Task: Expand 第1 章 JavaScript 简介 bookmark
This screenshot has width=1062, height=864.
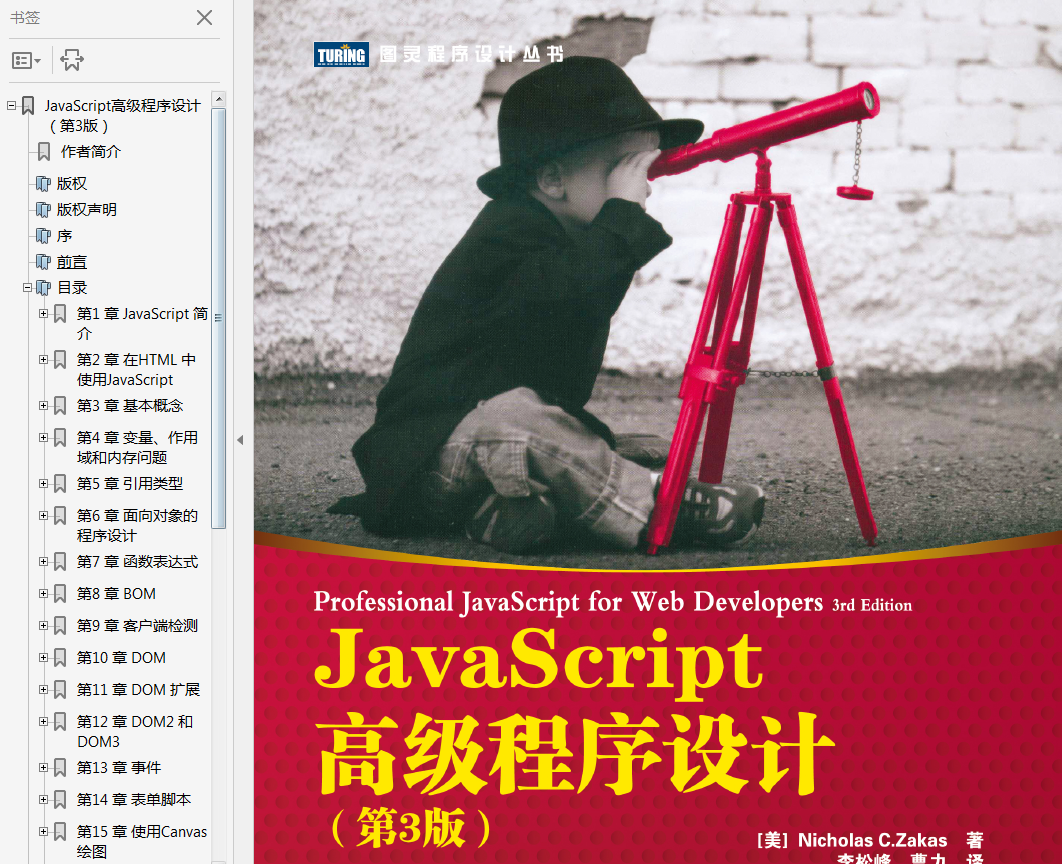Action: coord(43,314)
